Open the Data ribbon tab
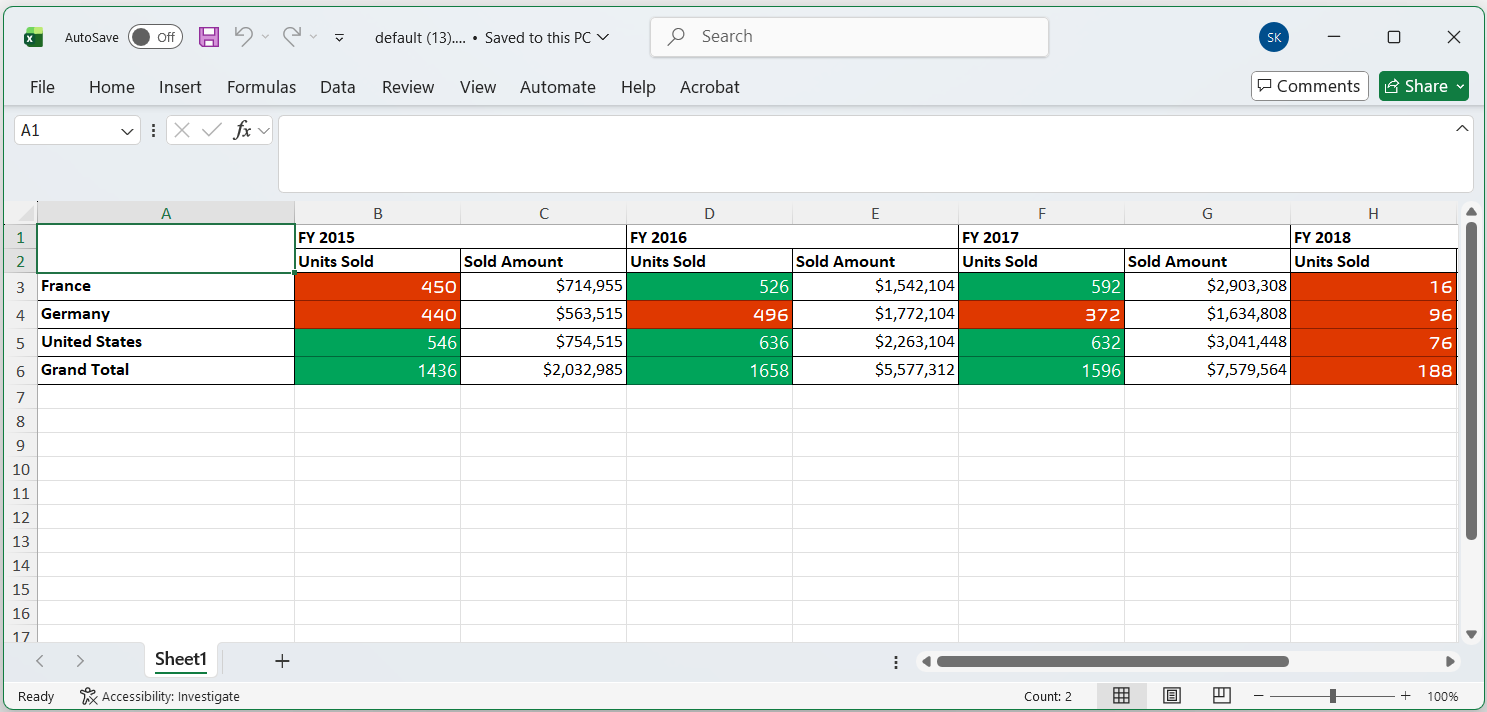Viewport: 1487px width, 712px height. click(338, 87)
